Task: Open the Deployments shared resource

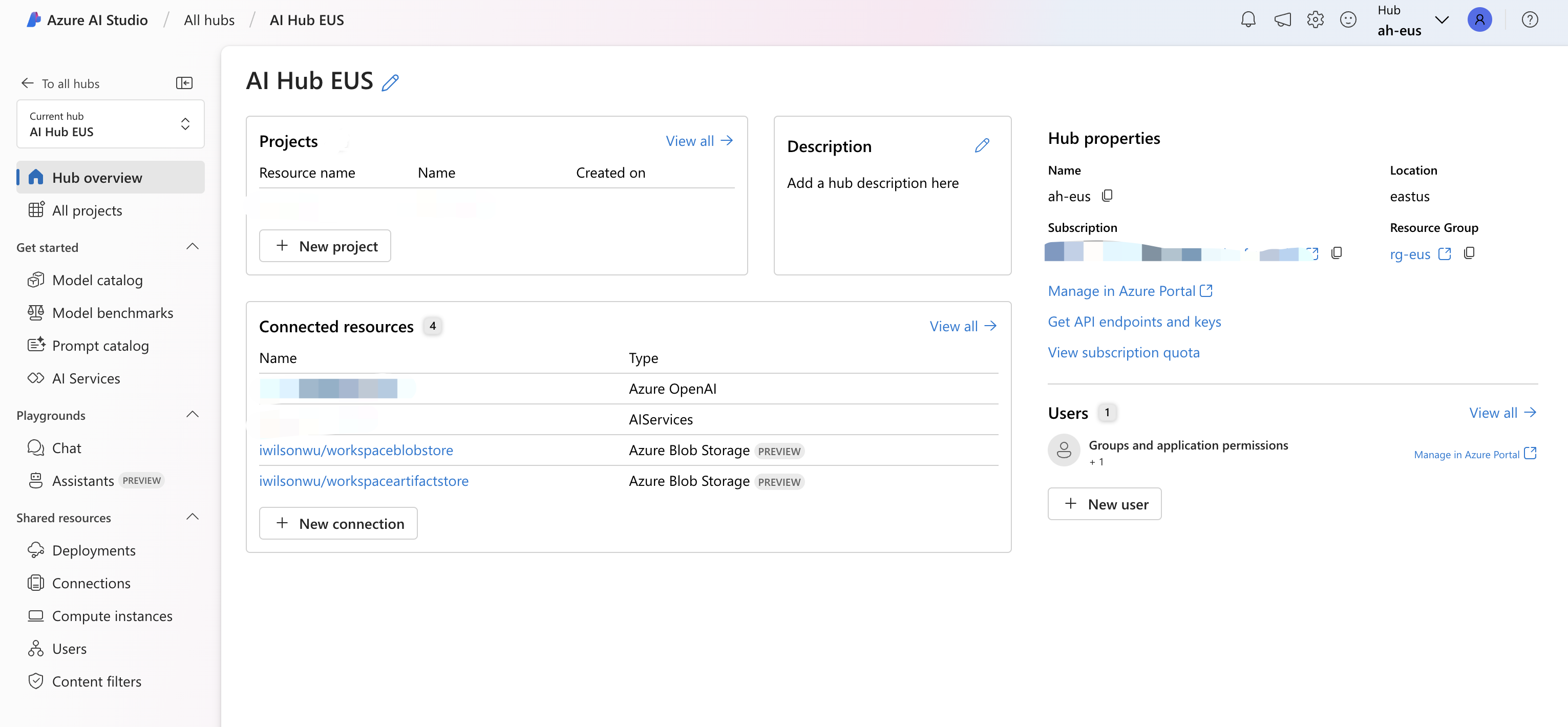Action: pos(94,549)
